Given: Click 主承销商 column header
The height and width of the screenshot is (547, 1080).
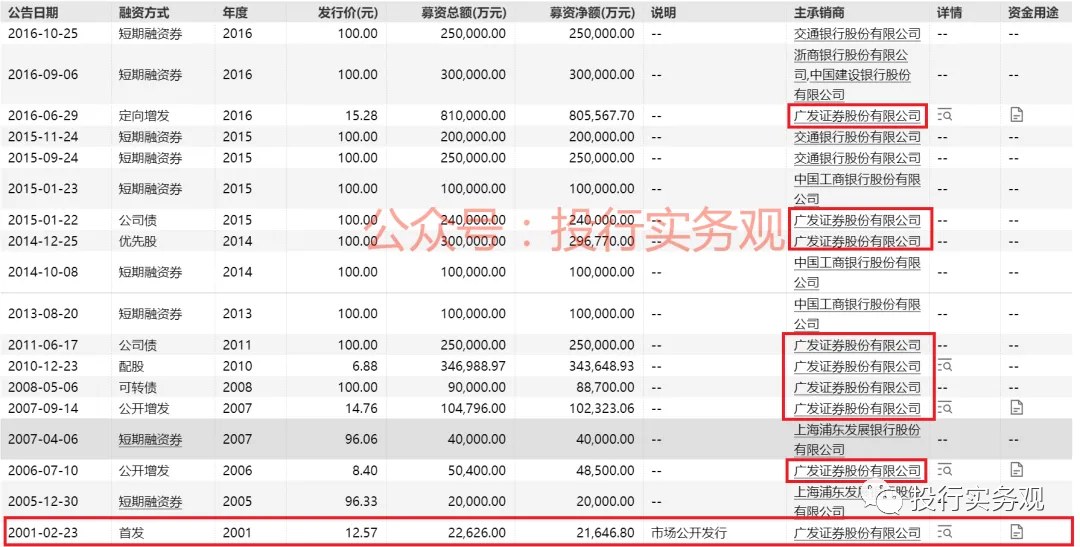Looking at the screenshot, I should click(819, 12).
